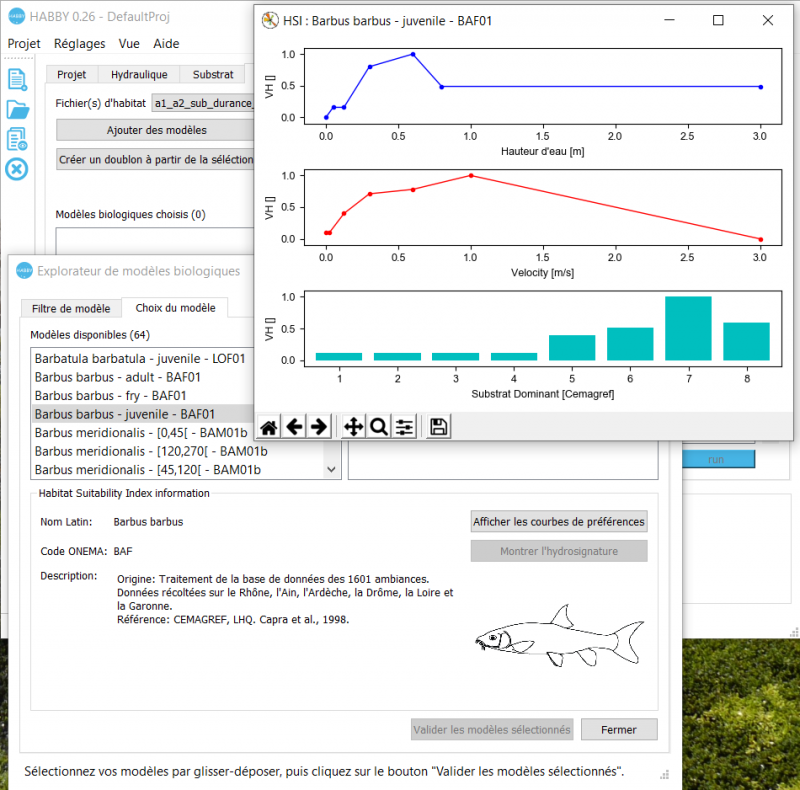Open the Réglages menu

[x=79, y=43]
